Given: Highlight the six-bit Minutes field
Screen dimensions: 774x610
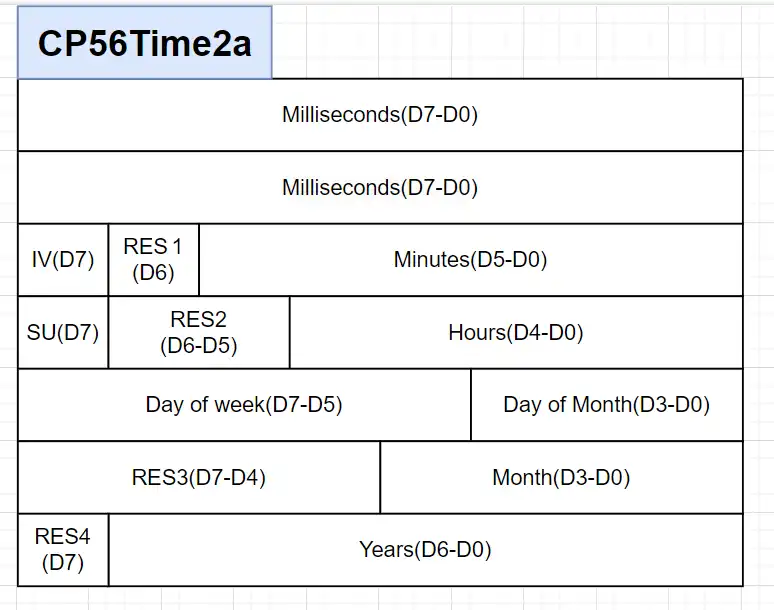Looking at the screenshot, I should [x=470, y=260].
